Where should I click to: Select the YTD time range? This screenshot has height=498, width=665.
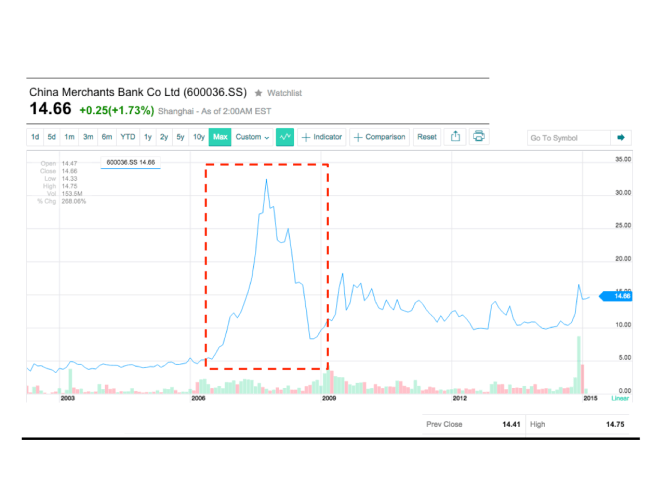128,137
